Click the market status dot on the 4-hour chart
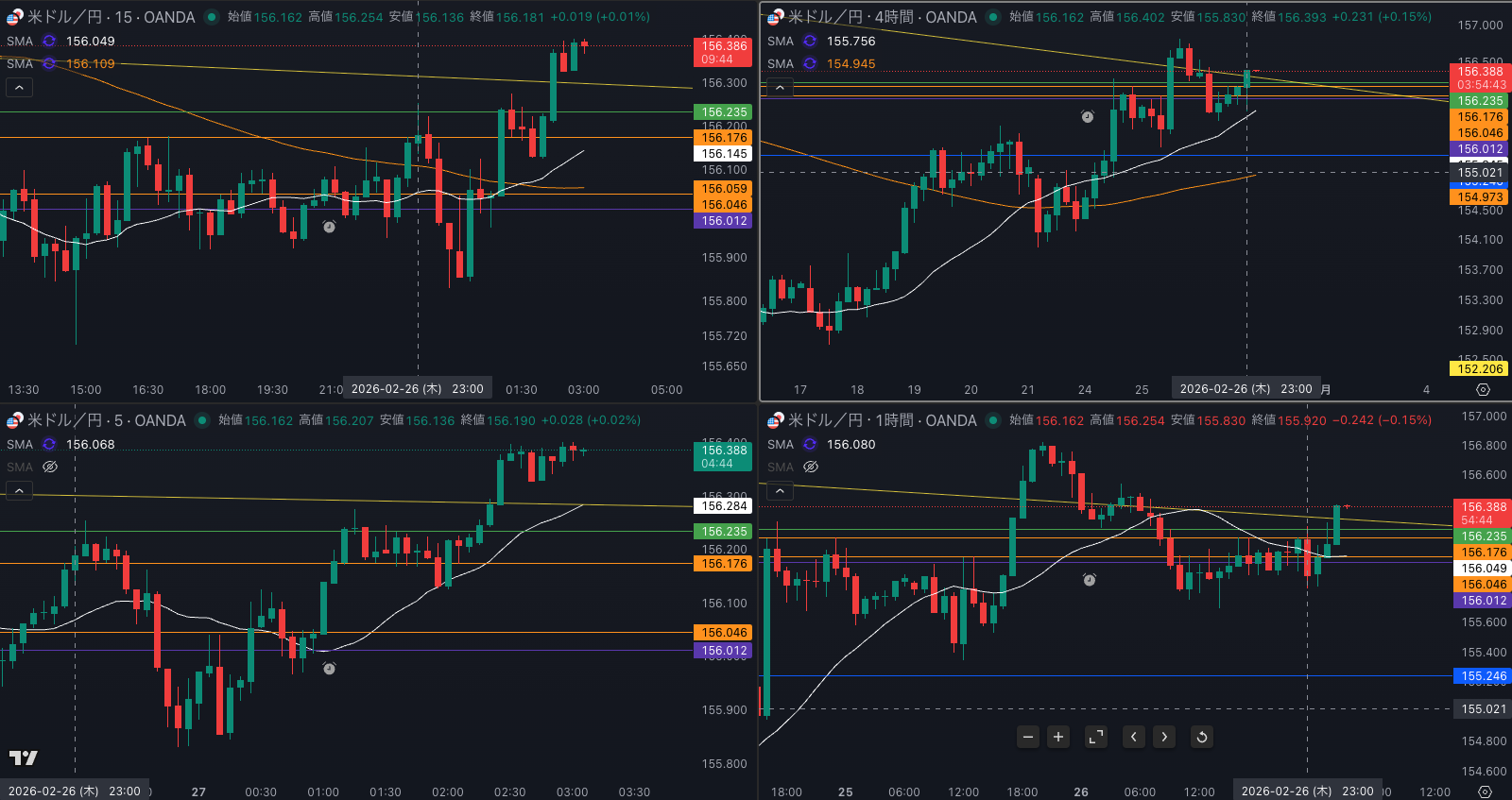1512x800 pixels. tap(993, 17)
